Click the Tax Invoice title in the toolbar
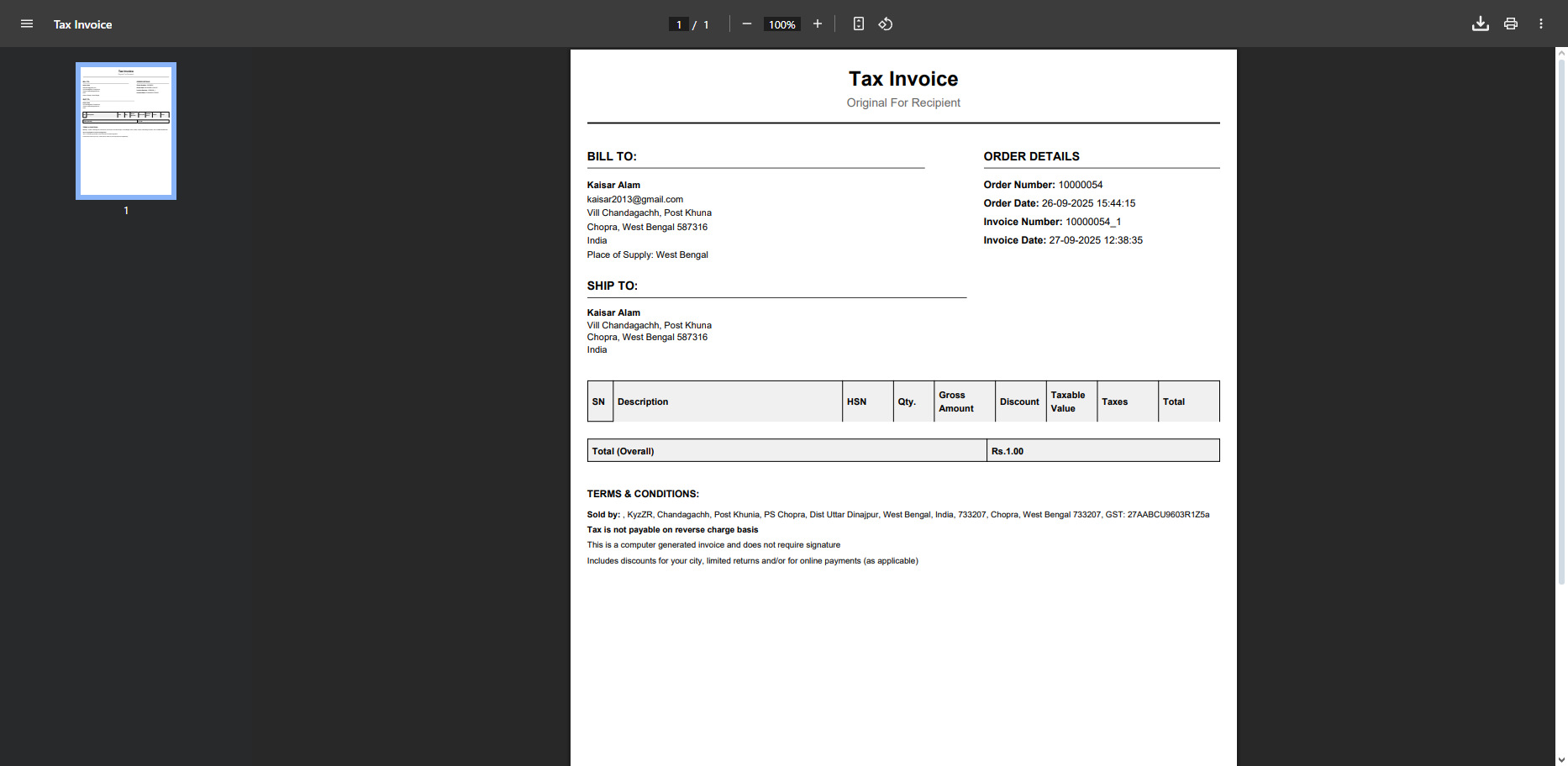 (x=82, y=24)
